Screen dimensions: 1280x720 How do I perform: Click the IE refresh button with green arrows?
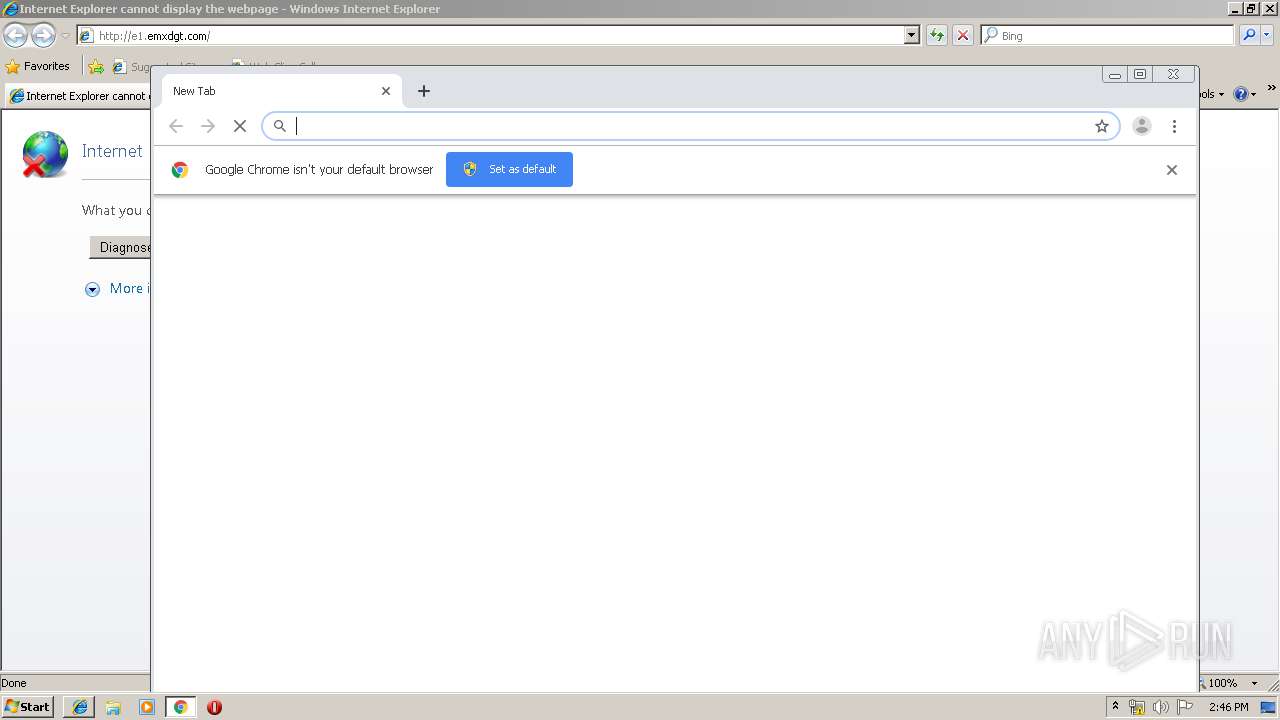pyautogui.click(x=937, y=35)
